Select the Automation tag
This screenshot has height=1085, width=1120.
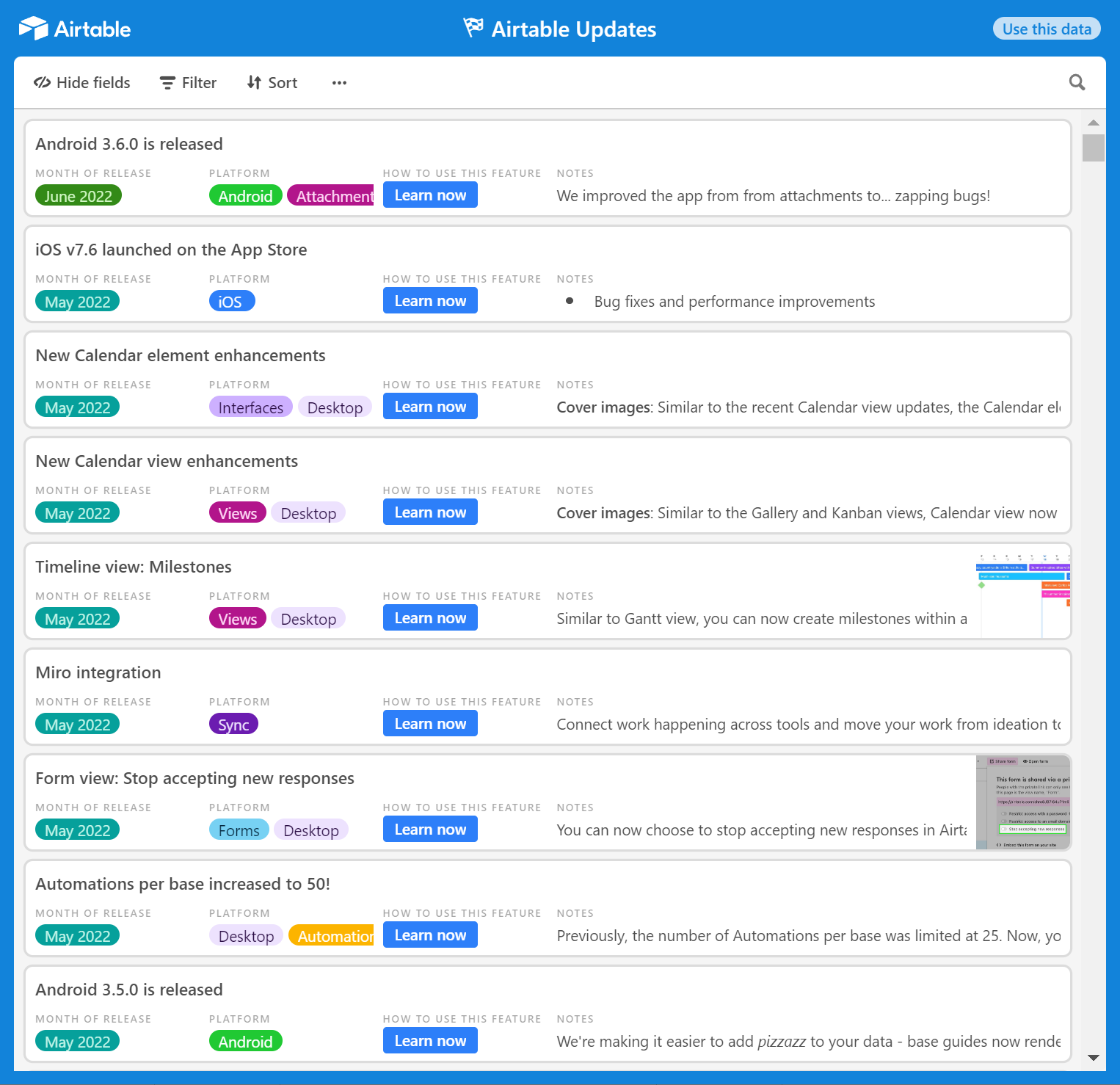click(331, 936)
